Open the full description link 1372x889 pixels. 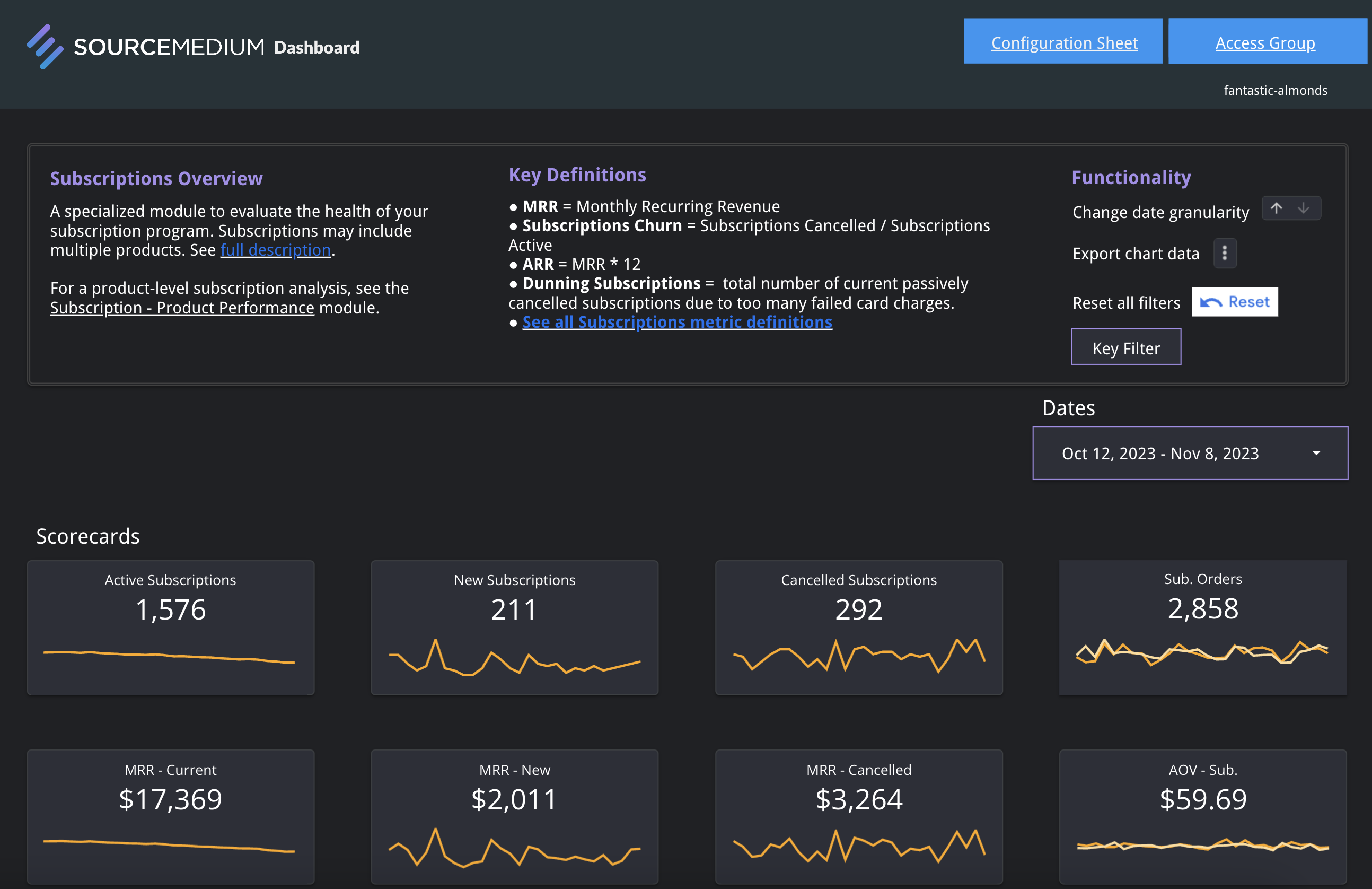(276, 250)
